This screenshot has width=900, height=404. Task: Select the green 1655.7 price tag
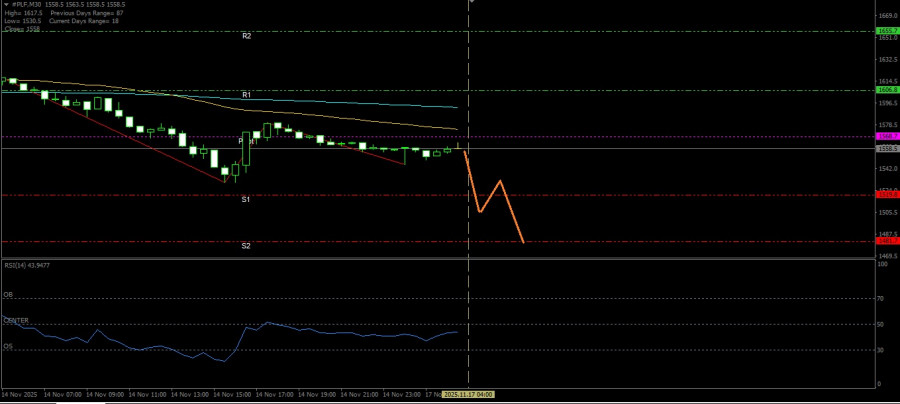pos(886,31)
